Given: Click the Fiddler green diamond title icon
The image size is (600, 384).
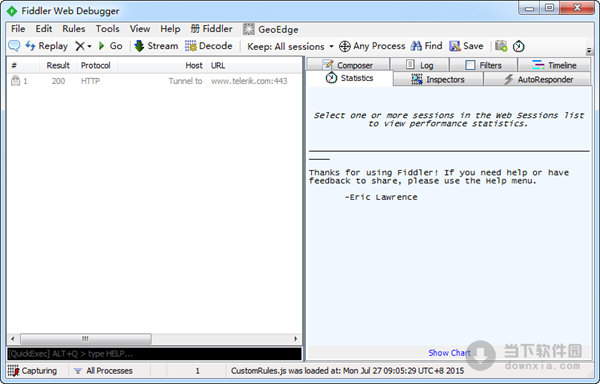Looking at the screenshot, I should coord(12,11).
